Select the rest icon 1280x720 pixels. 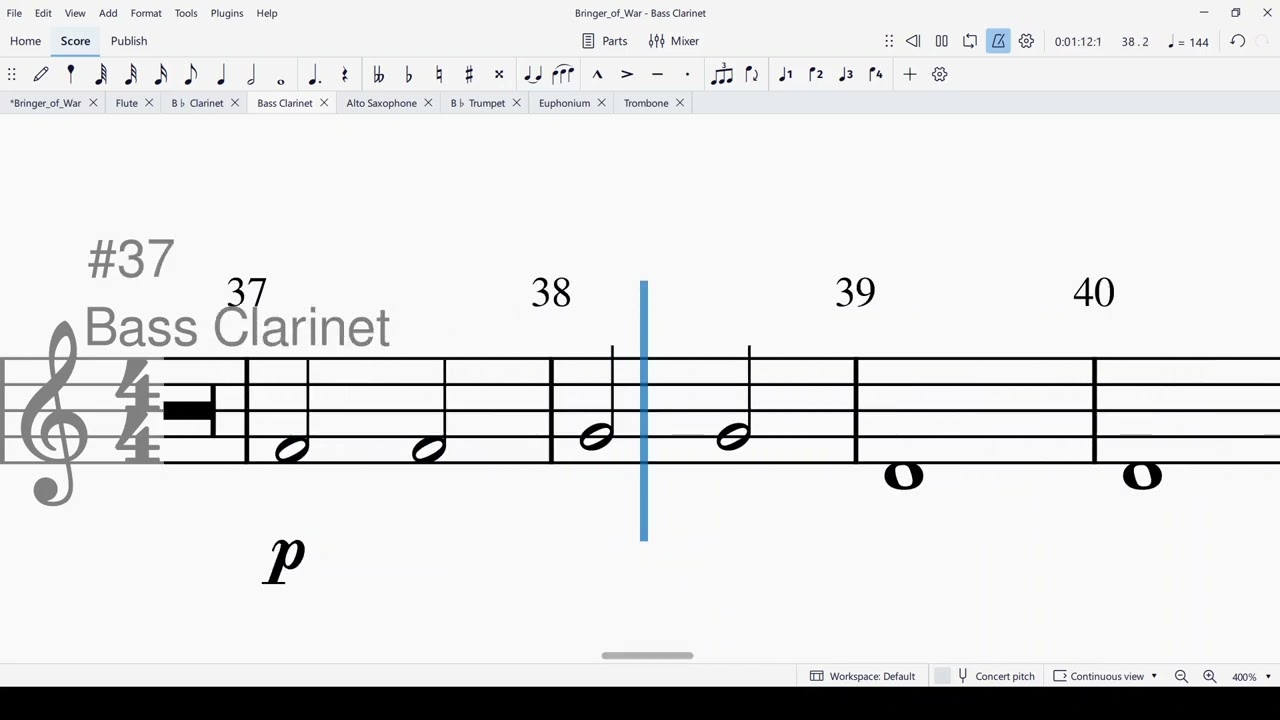coord(344,74)
